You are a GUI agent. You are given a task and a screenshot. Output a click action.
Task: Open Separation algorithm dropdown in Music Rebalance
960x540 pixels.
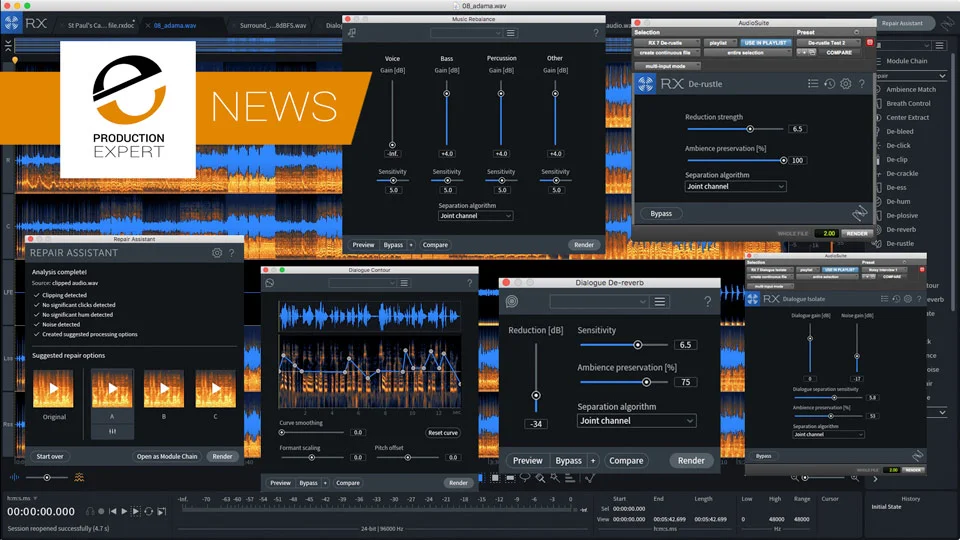(x=476, y=216)
